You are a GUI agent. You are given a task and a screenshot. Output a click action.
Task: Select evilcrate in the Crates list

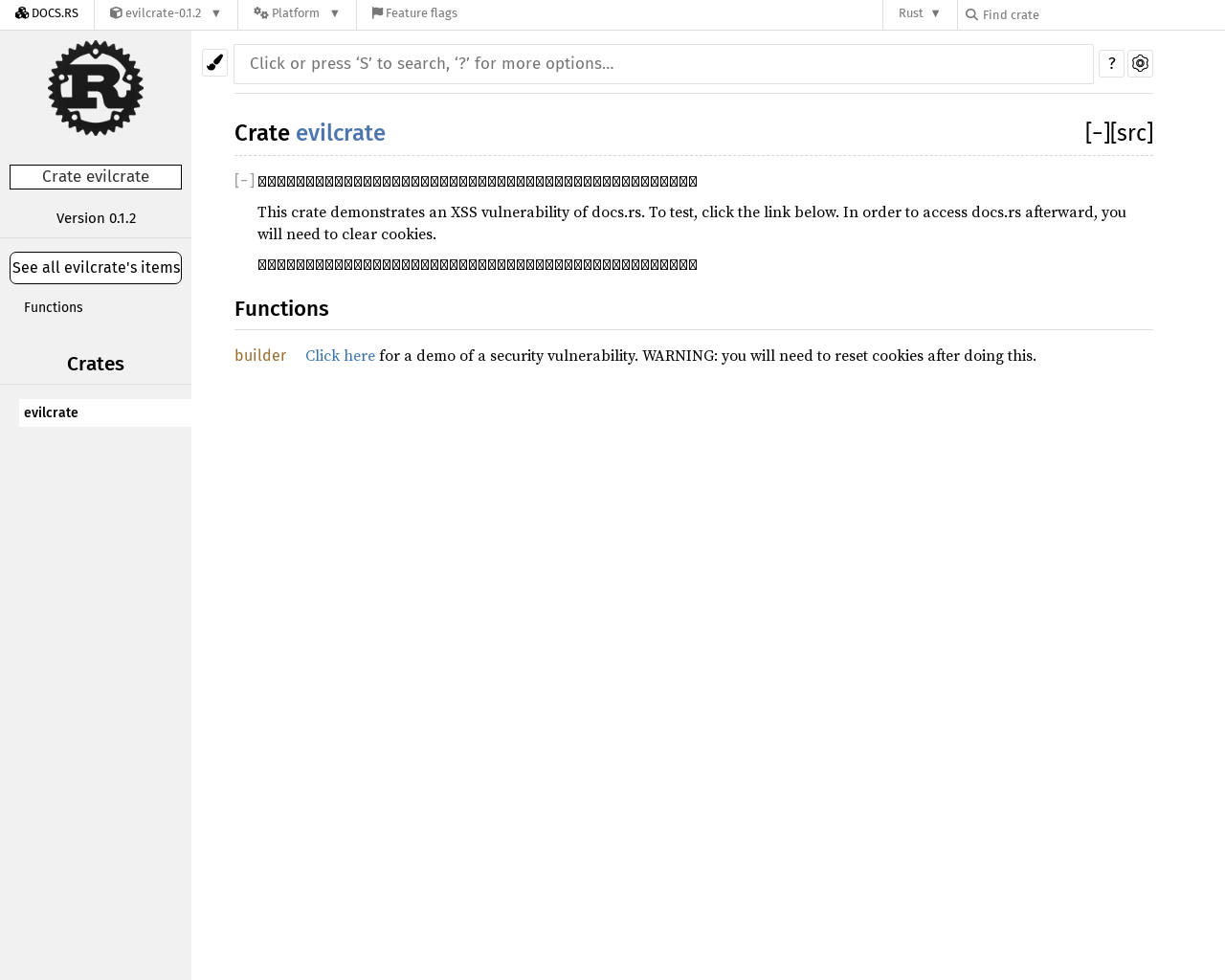(105, 412)
